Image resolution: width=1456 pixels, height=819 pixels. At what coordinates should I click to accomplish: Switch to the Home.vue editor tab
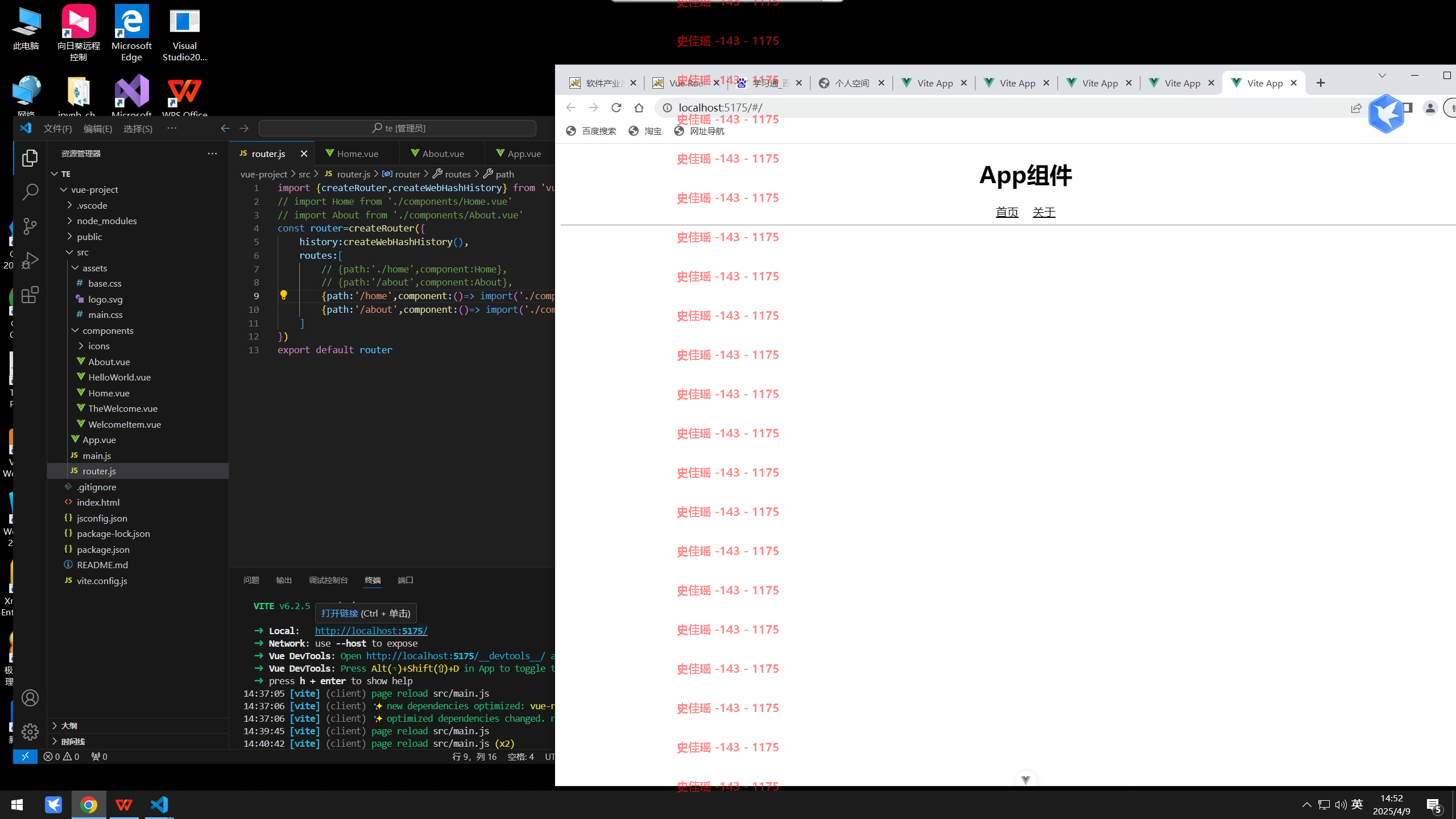[x=357, y=154]
